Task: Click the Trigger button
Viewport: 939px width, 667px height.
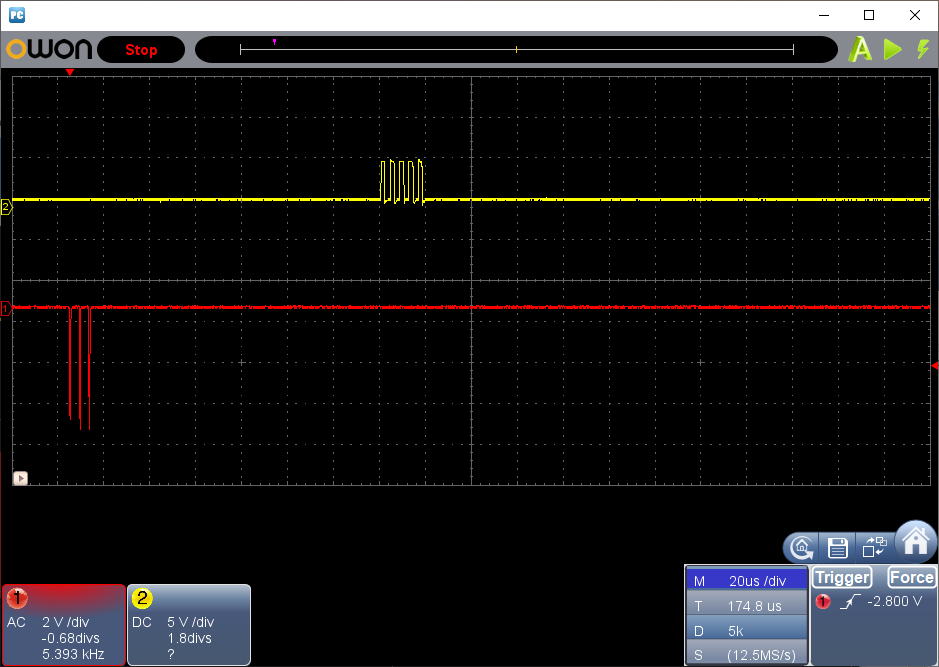Action: [842, 577]
